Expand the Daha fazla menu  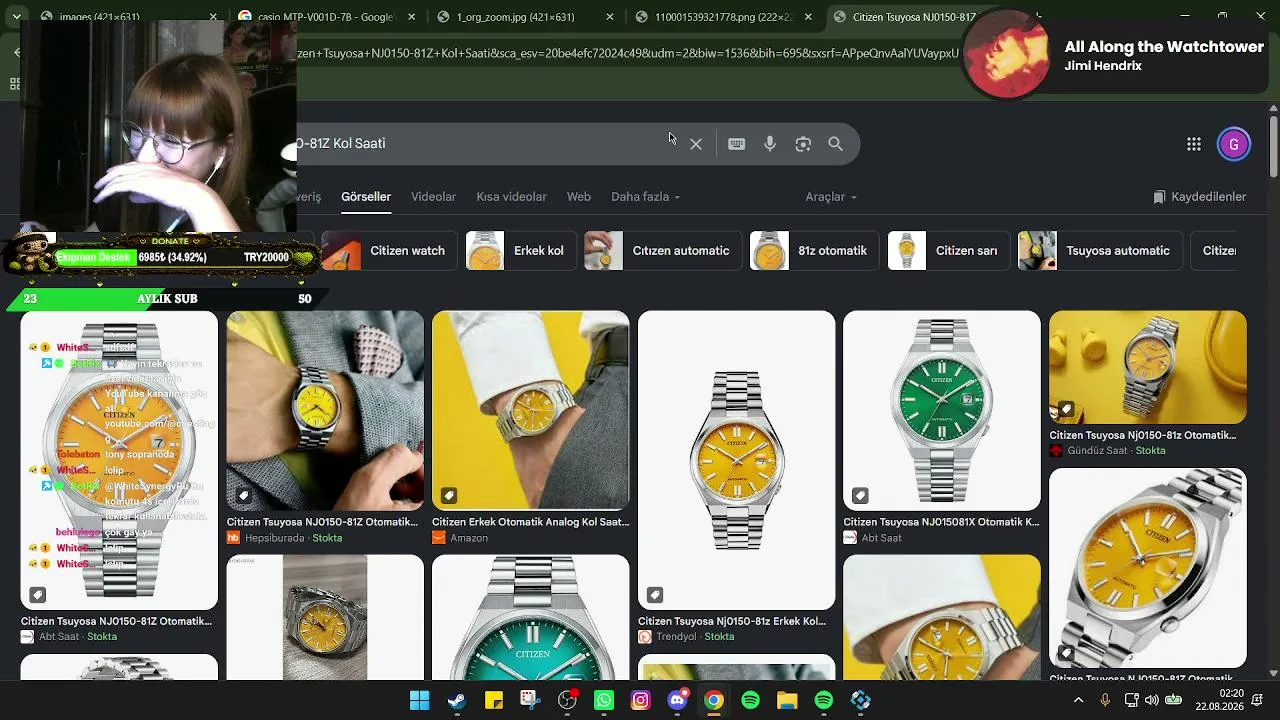pos(646,197)
